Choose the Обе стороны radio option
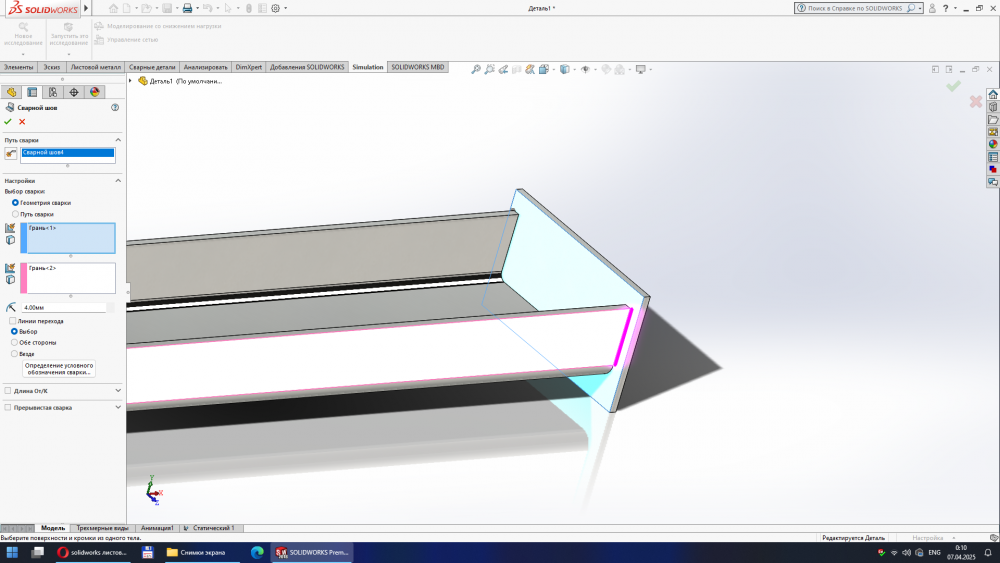 tap(14, 342)
